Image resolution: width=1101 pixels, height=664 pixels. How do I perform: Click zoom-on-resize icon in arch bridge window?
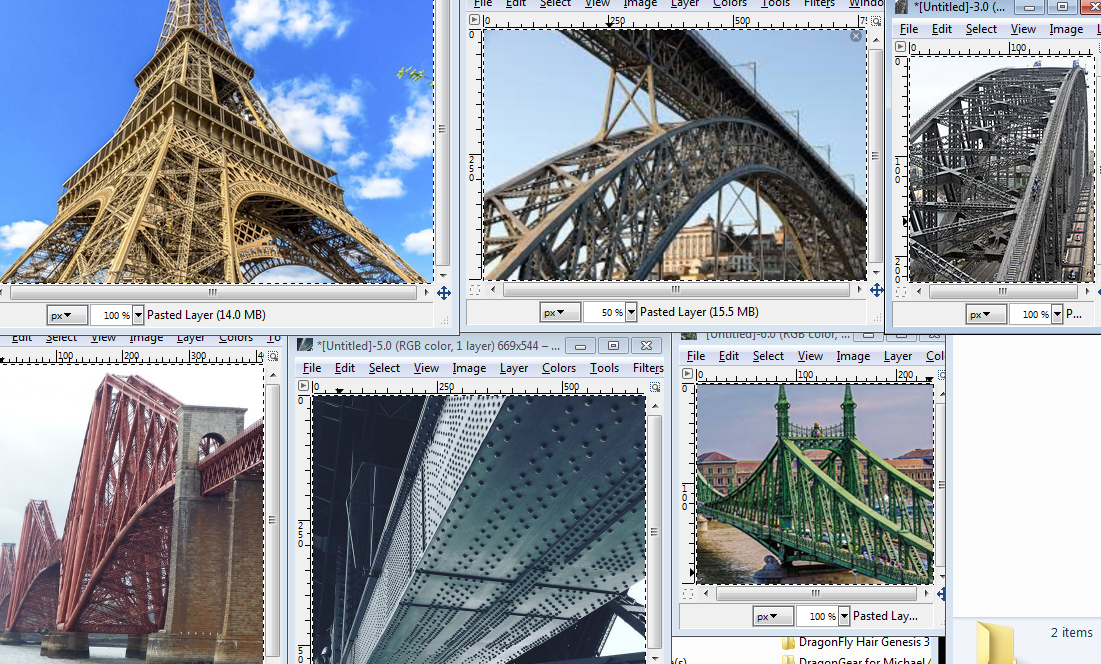876,21
